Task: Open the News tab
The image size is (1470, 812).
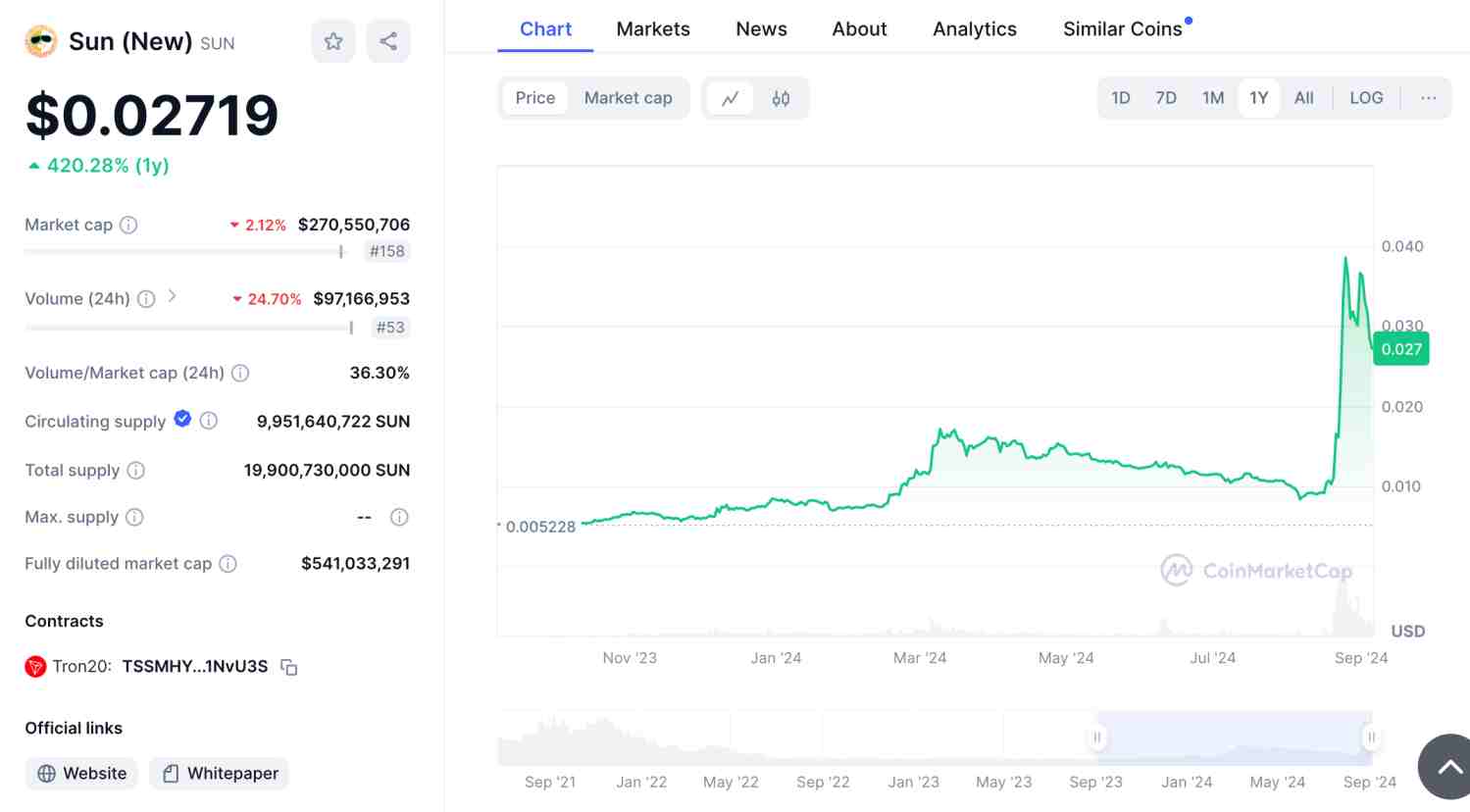Action: (762, 29)
